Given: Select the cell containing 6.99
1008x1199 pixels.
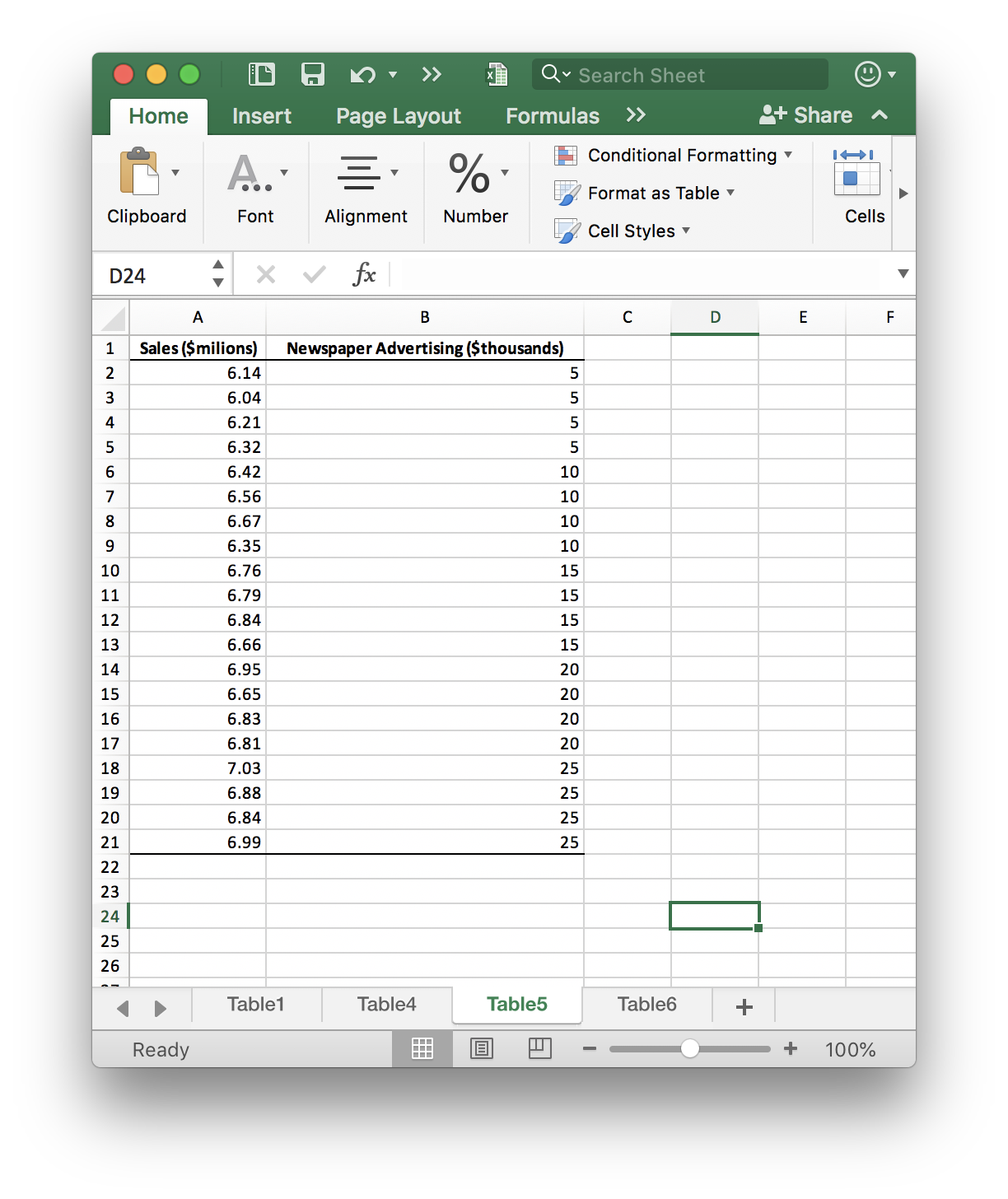Looking at the screenshot, I should (198, 842).
